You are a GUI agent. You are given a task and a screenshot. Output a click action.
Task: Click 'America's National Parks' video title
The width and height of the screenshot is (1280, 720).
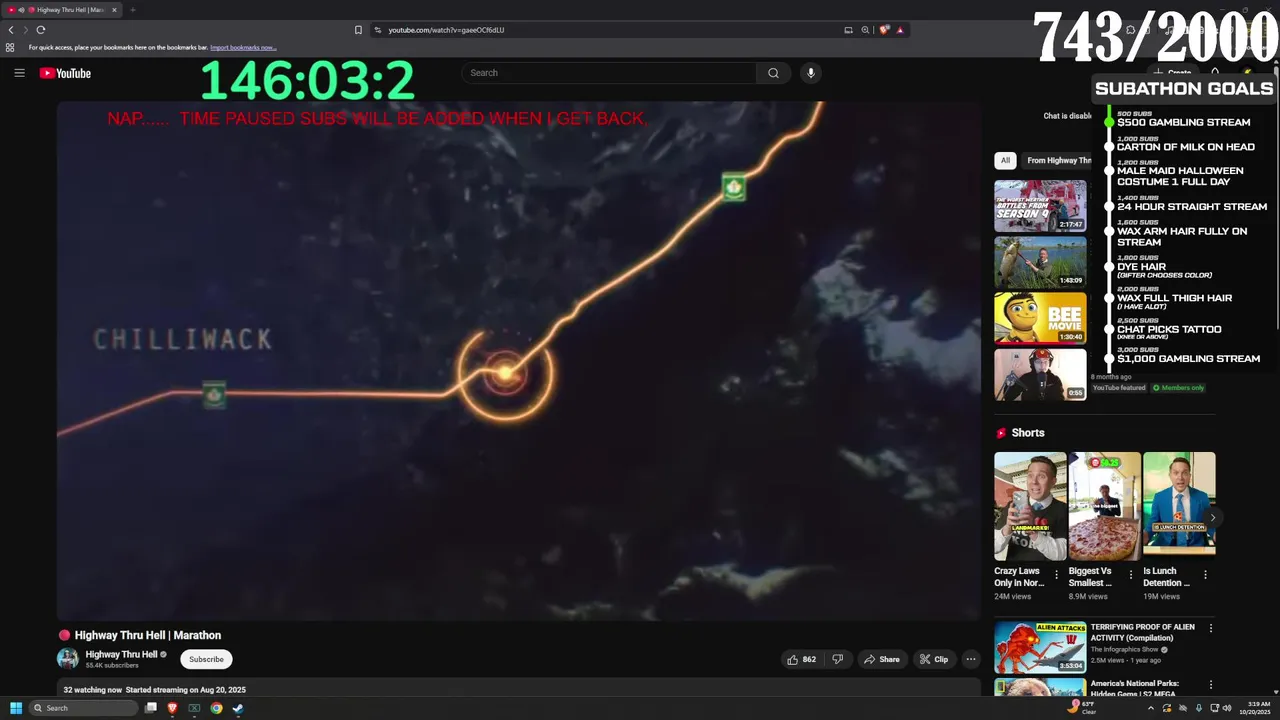coord(1137,688)
